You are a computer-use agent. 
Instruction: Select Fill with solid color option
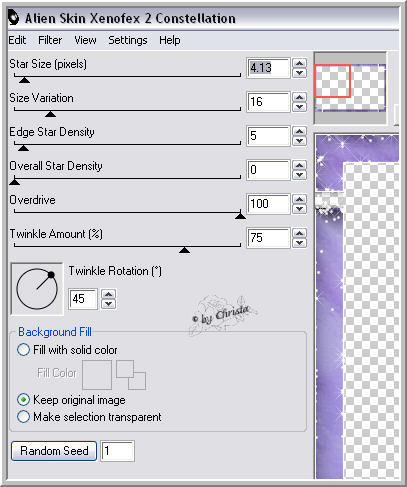tap(23, 350)
